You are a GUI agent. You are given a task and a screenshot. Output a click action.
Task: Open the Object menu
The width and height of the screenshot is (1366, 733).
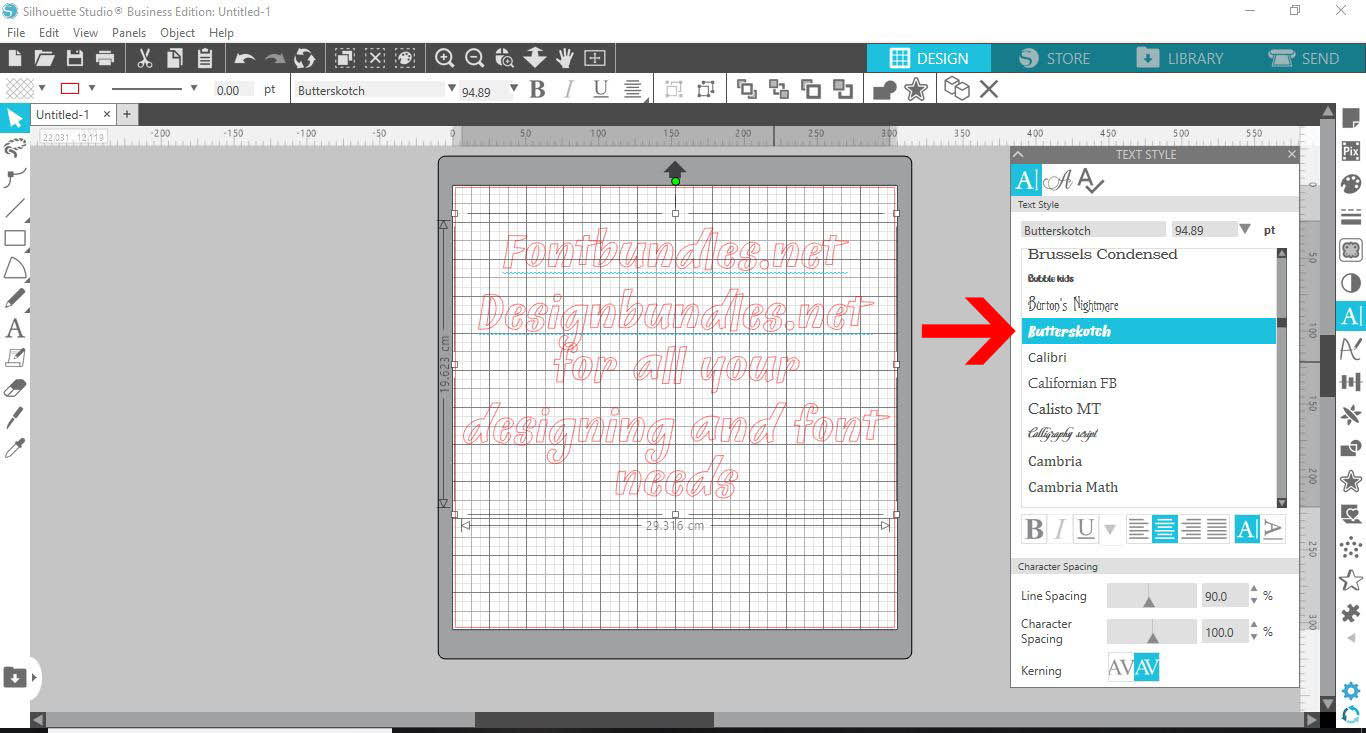point(178,32)
